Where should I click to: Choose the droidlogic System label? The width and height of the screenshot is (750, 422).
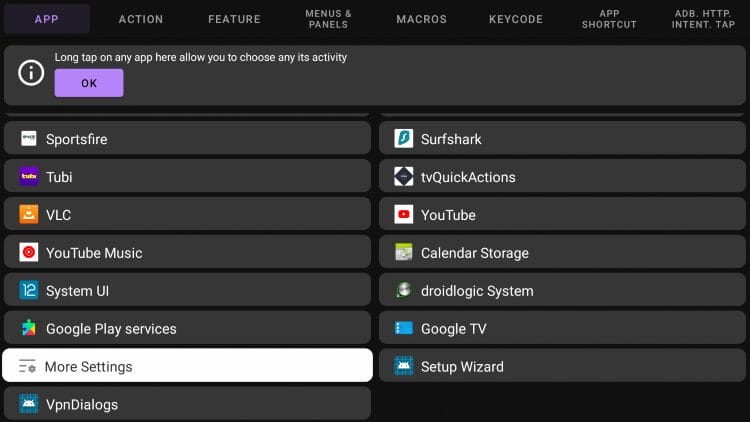point(477,291)
